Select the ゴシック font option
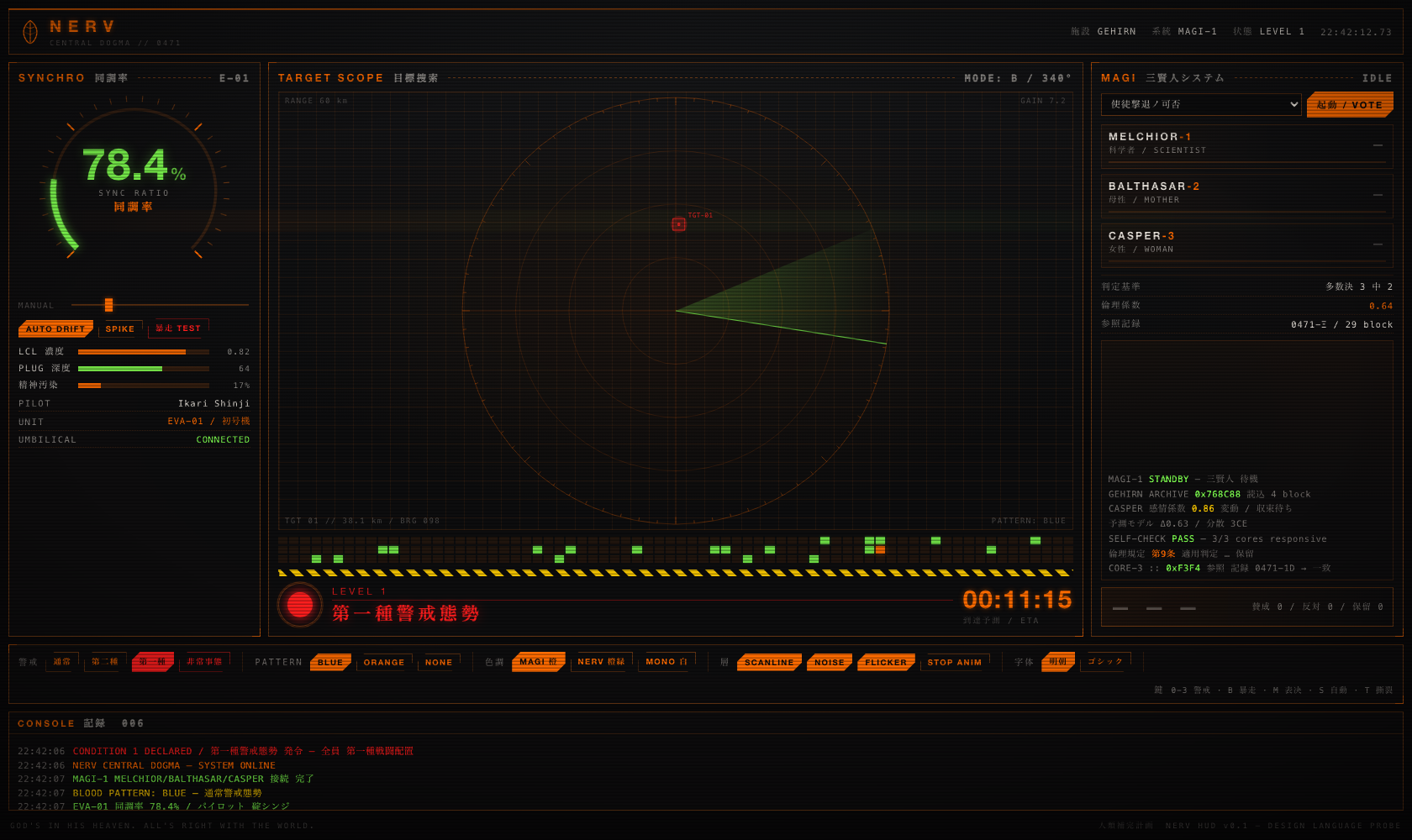The image size is (1412, 840). click(x=1105, y=662)
